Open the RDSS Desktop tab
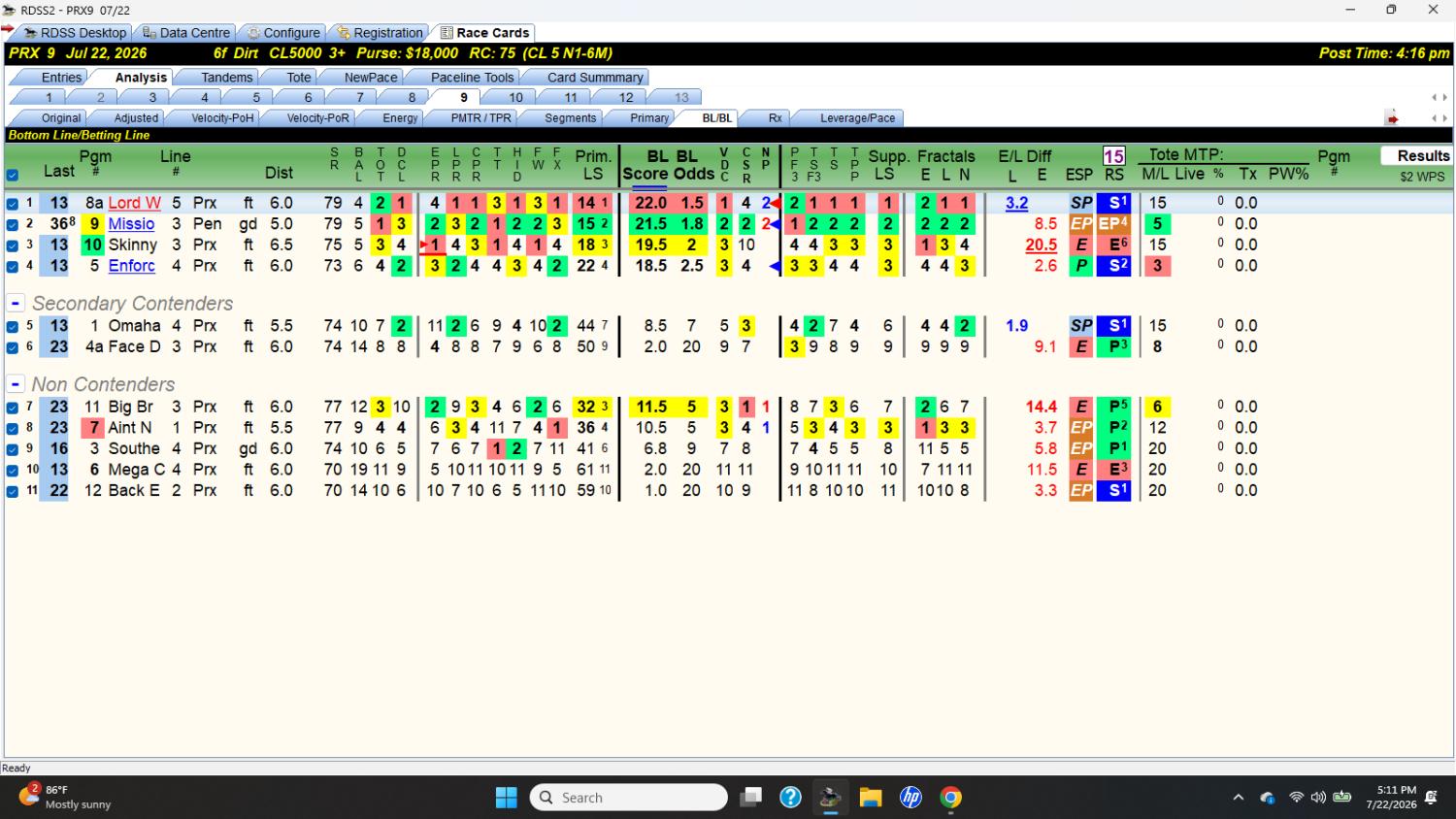 76,32
